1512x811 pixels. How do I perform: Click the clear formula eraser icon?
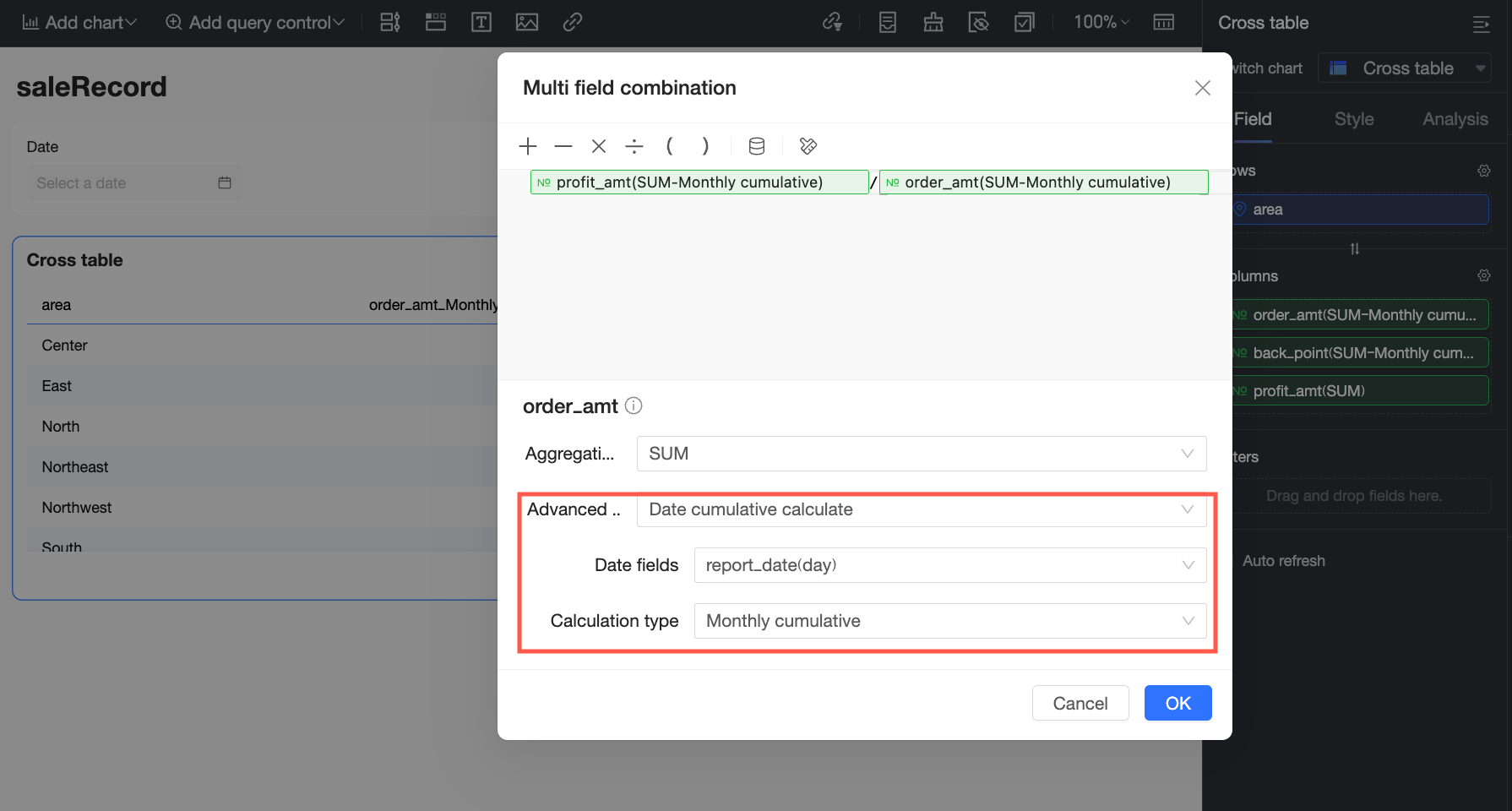coord(808,146)
